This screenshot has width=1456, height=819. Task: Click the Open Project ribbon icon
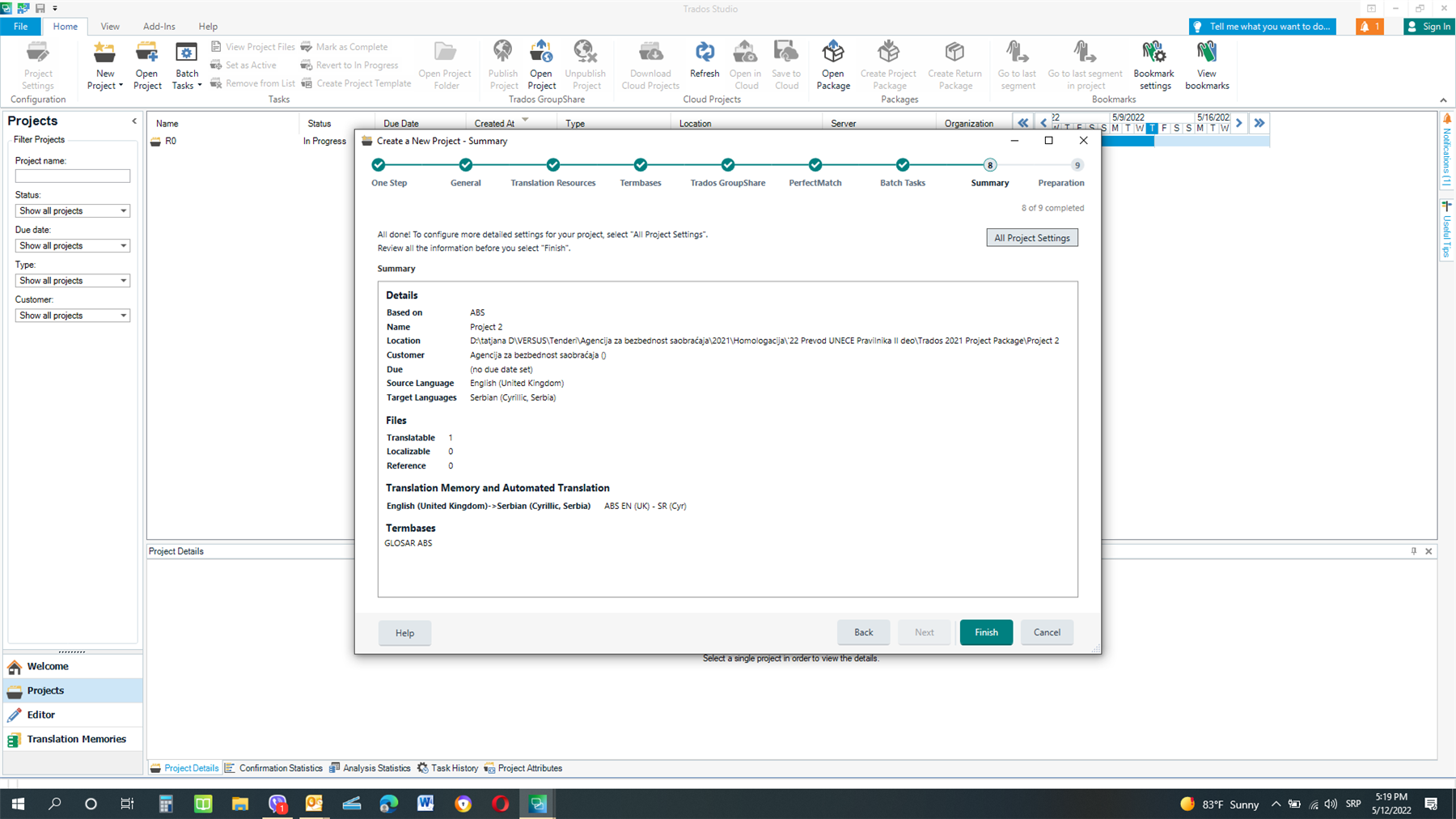147,65
